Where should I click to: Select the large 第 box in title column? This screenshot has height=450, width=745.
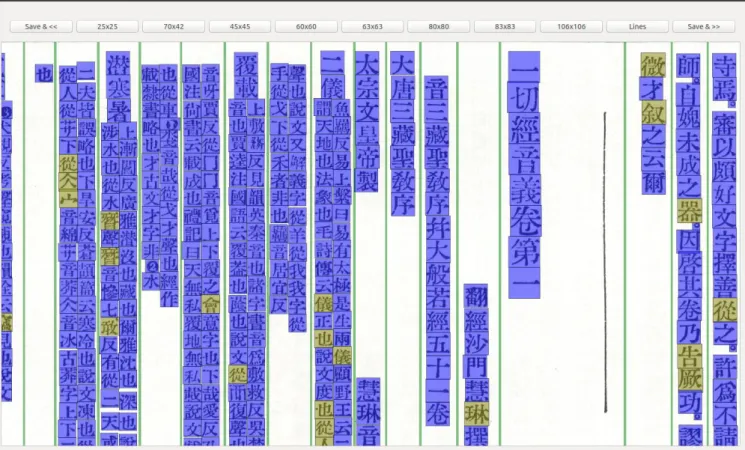[524, 252]
